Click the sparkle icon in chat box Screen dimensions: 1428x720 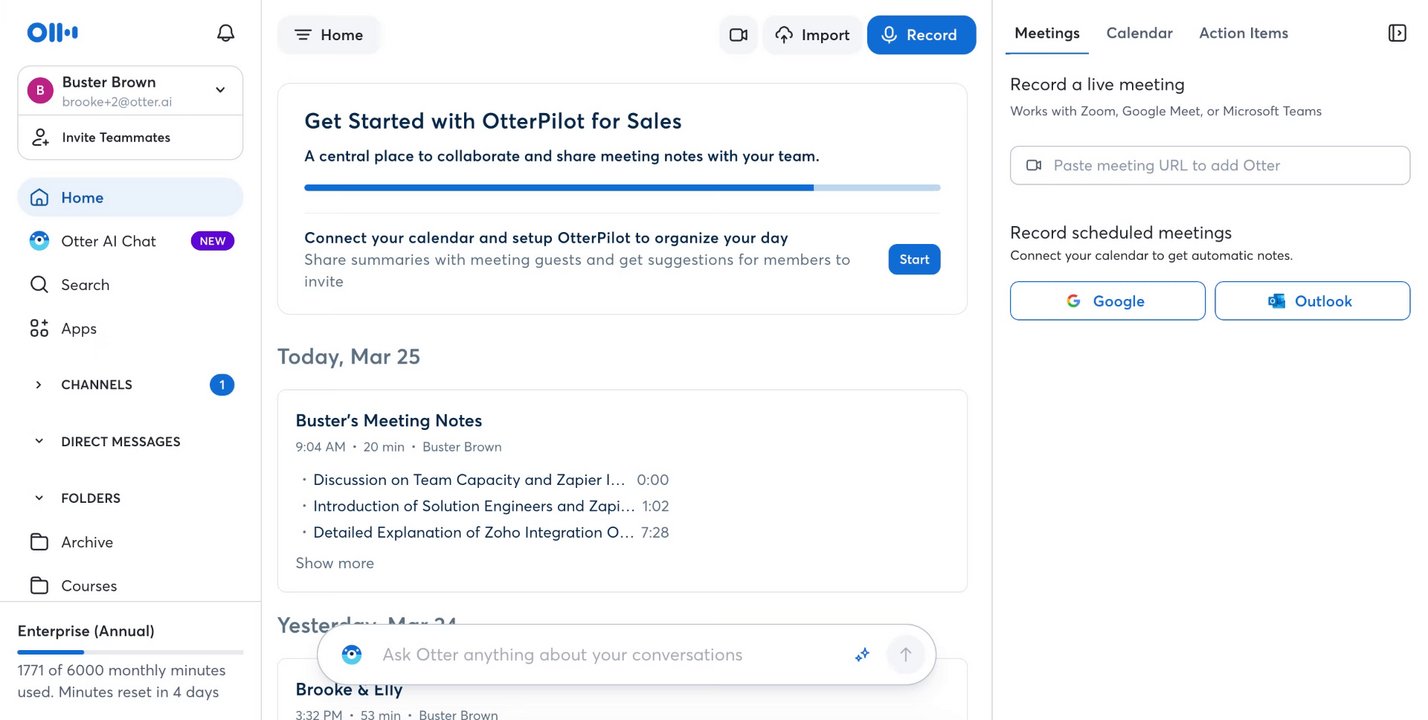pos(862,655)
